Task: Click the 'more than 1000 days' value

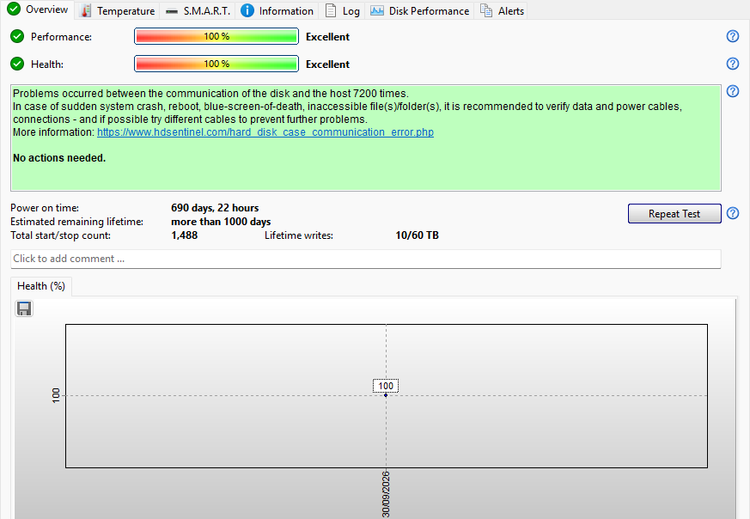Action: pos(221,222)
